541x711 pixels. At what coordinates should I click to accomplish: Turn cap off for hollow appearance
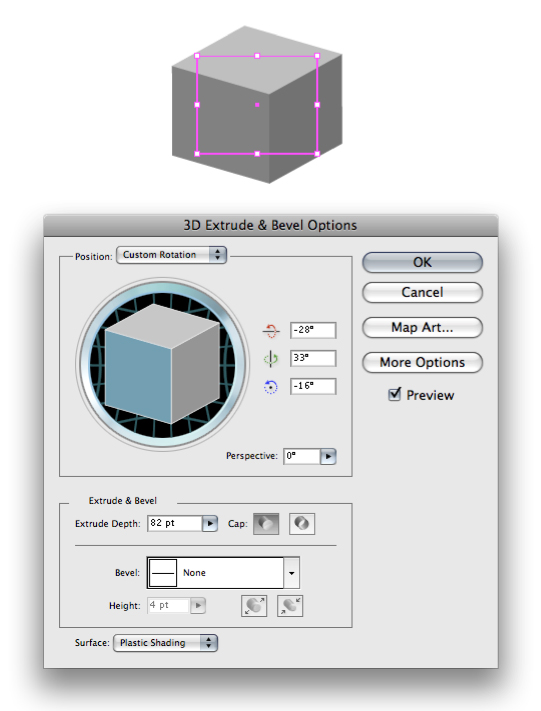[302, 524]
